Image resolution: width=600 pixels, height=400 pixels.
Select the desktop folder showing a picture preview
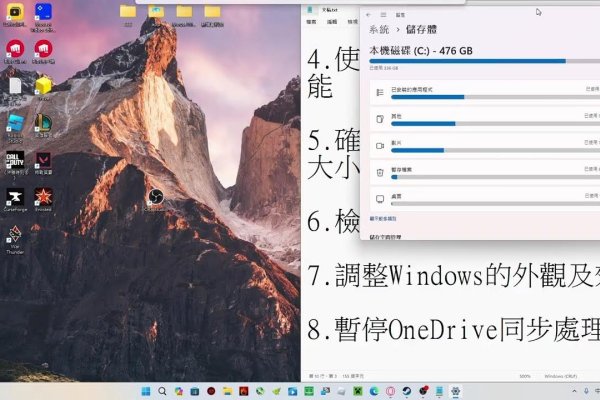pos(156,13)
